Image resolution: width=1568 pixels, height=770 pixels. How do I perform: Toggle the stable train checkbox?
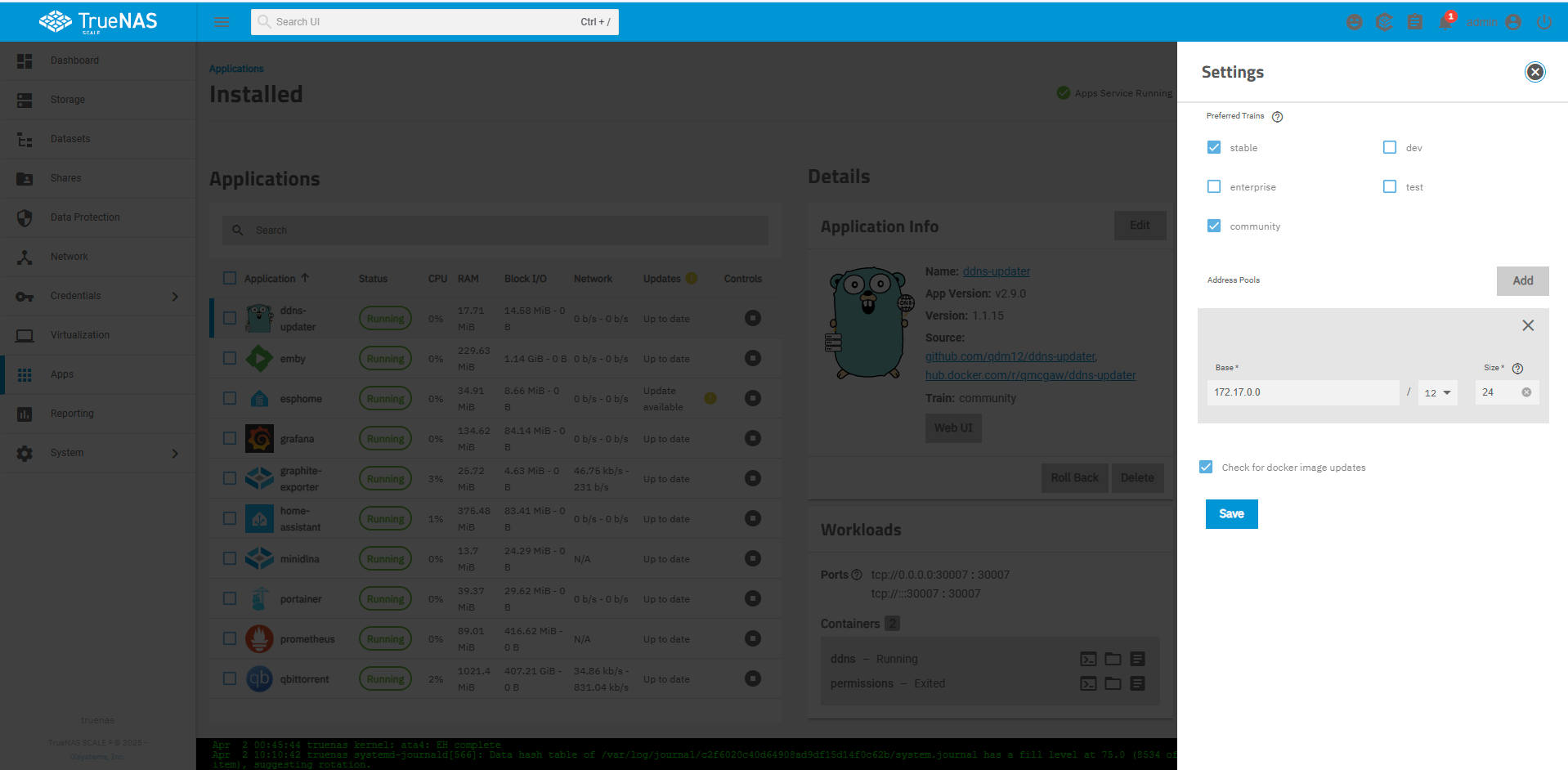click(1214, 147)
